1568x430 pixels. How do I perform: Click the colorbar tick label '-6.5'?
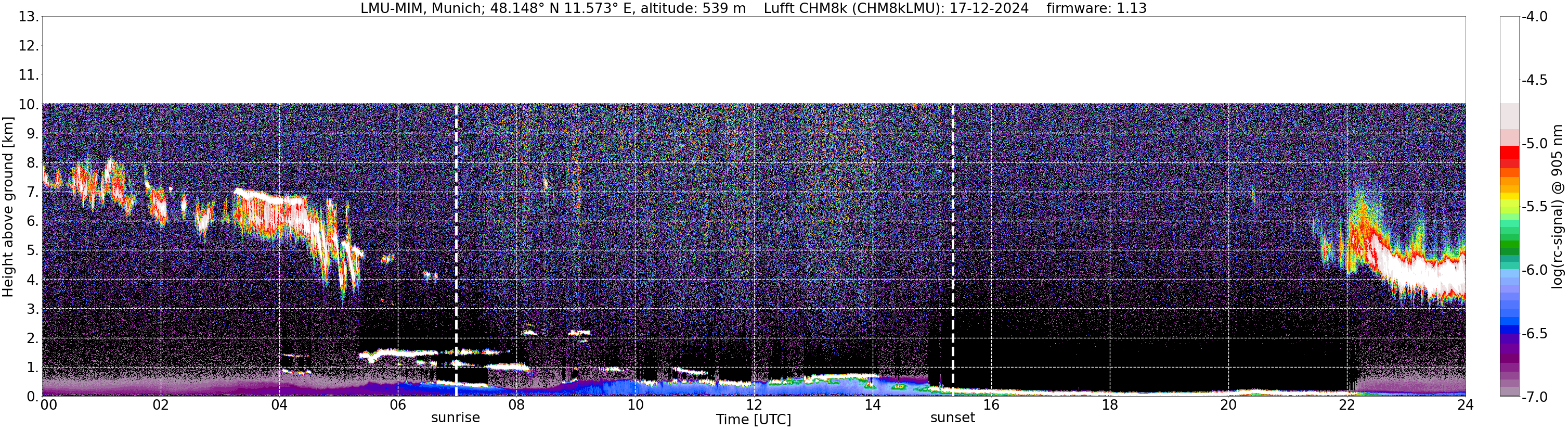click(x=1534, y=334)
